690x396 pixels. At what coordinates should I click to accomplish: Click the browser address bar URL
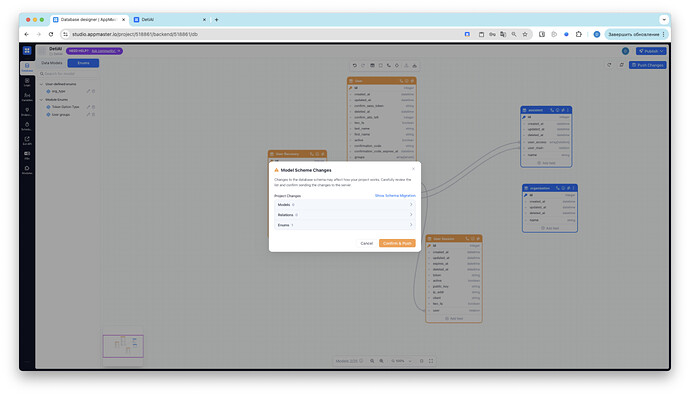[135, 34]
